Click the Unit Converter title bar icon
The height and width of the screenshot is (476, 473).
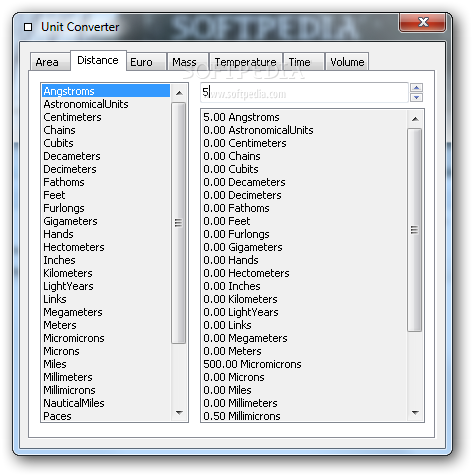pos(28,27)
